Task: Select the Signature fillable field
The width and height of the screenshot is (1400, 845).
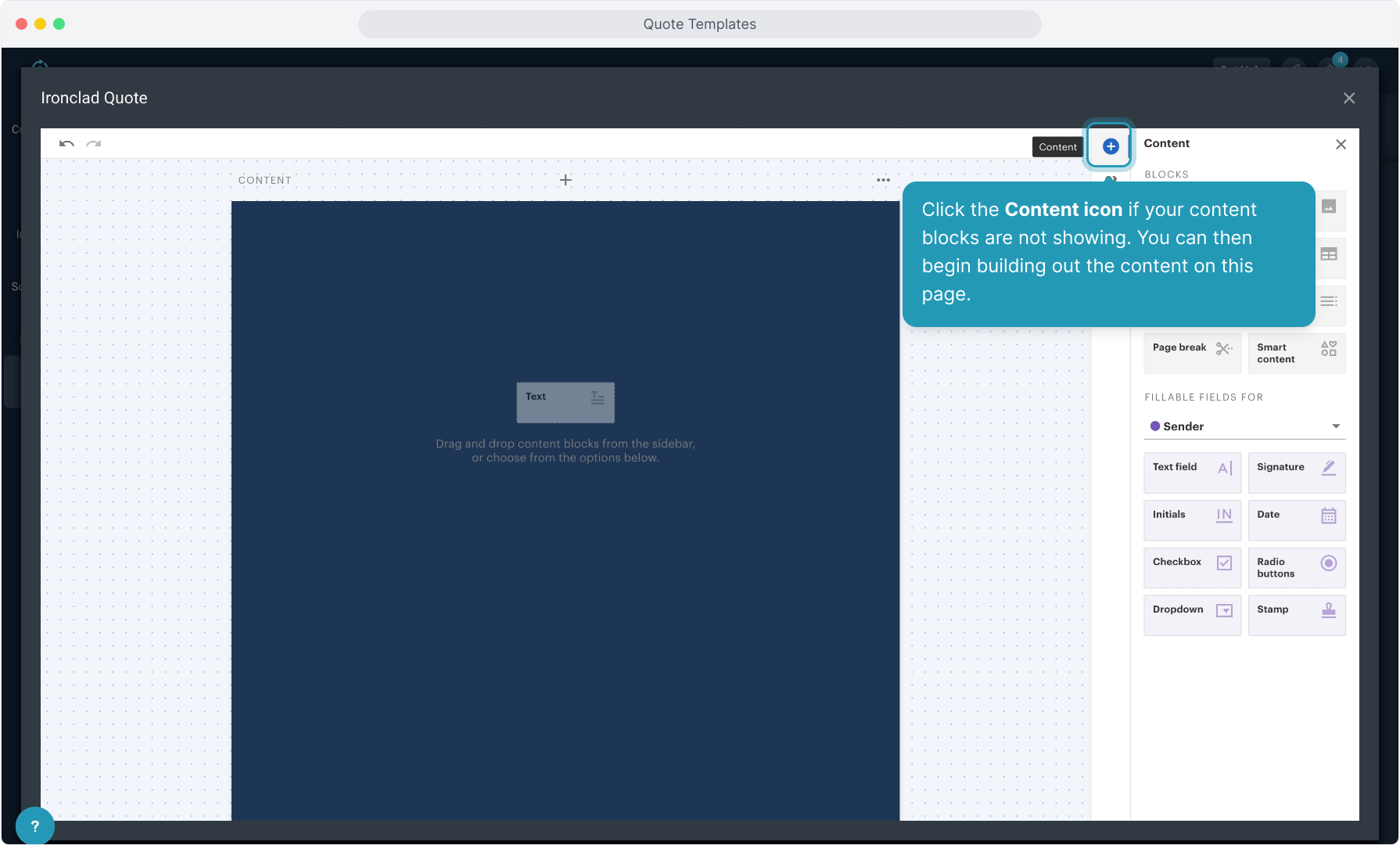Action: (1296, 473)
